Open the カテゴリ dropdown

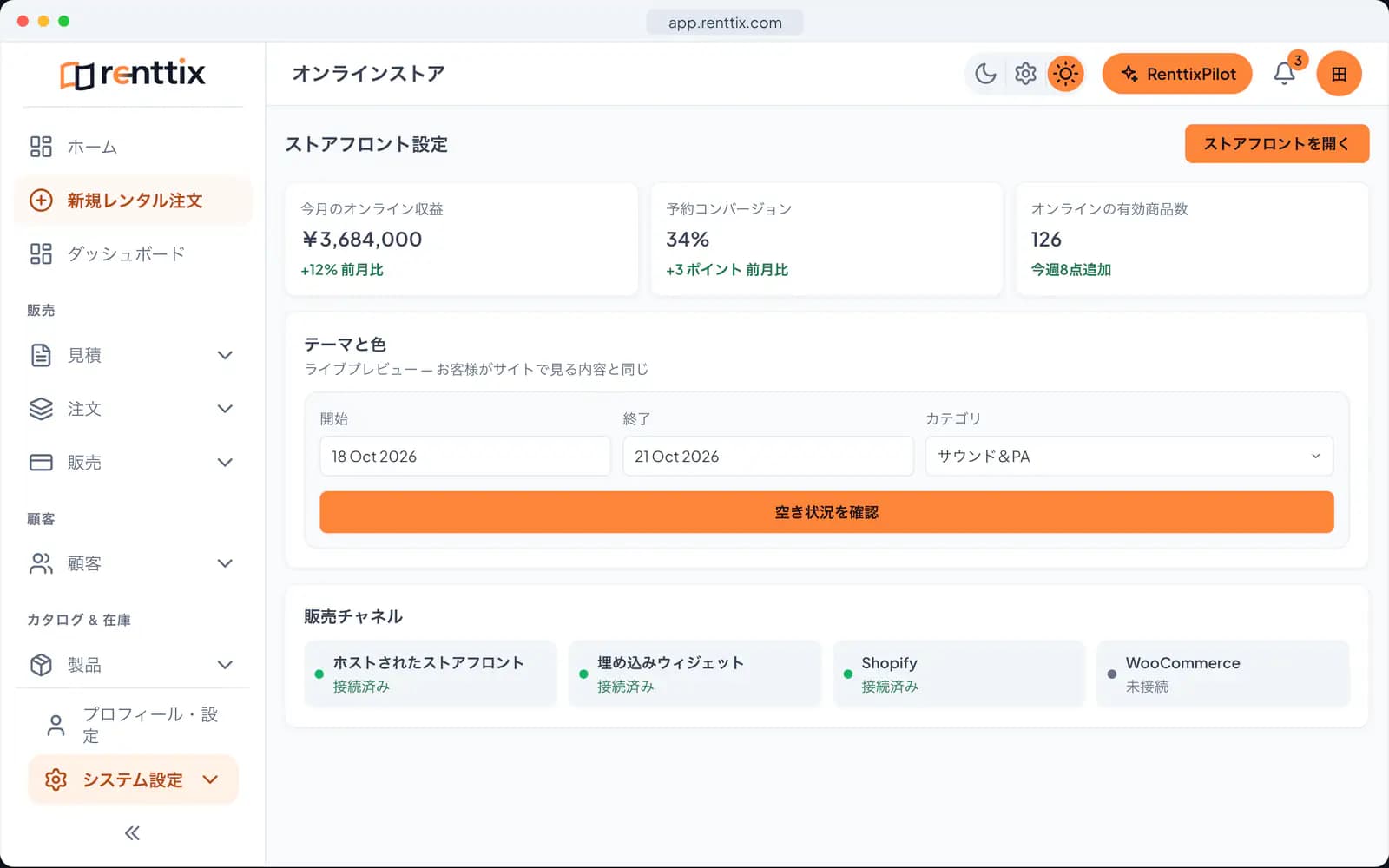[1129, 456]
